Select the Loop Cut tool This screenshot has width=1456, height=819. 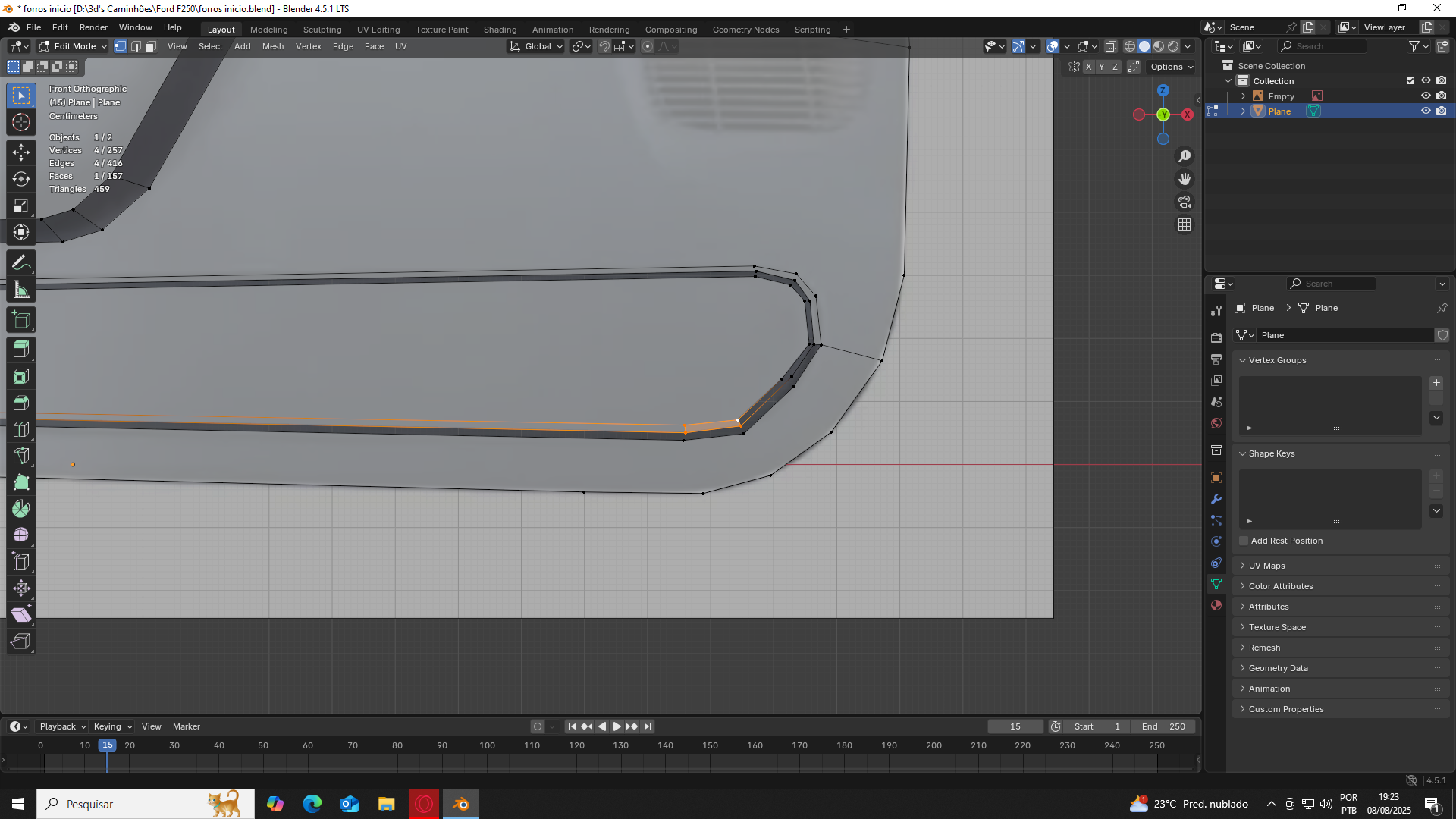[21, 429]
